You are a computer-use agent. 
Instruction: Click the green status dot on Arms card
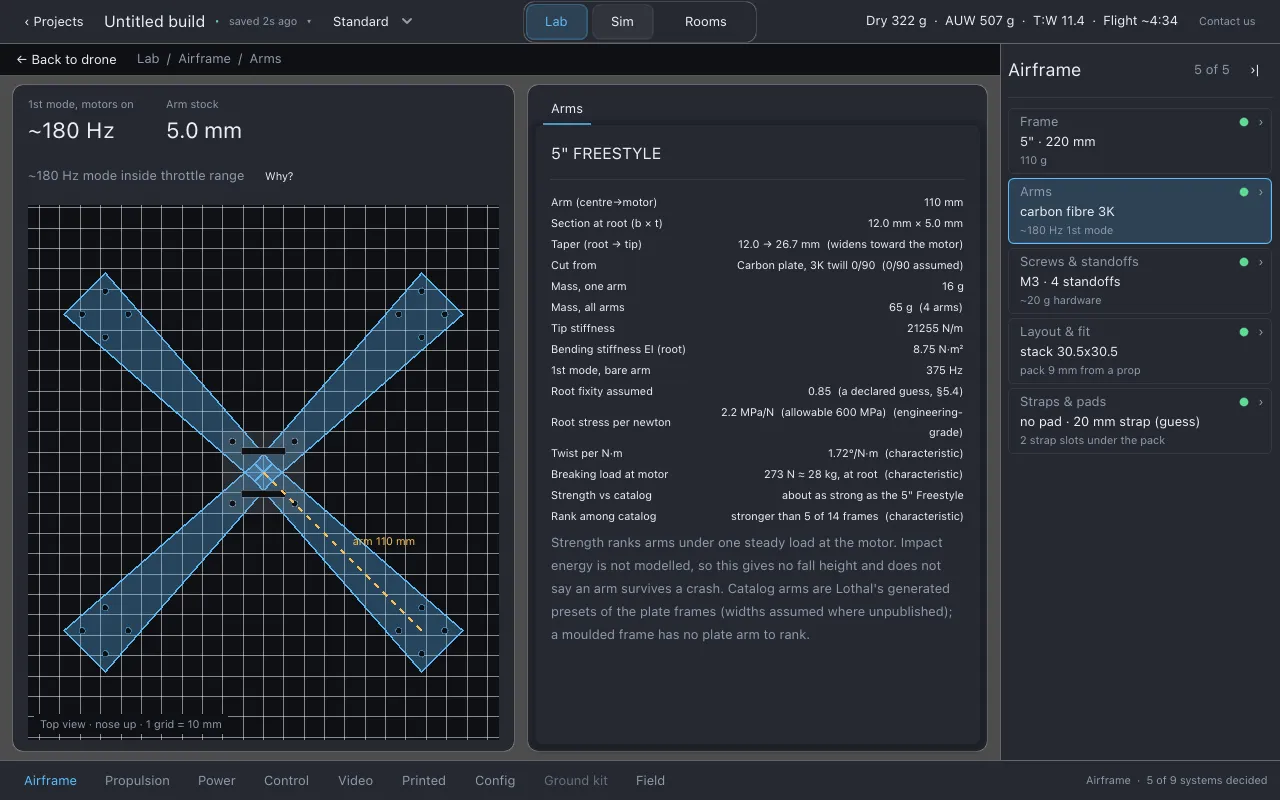(x=1244, y=192)
